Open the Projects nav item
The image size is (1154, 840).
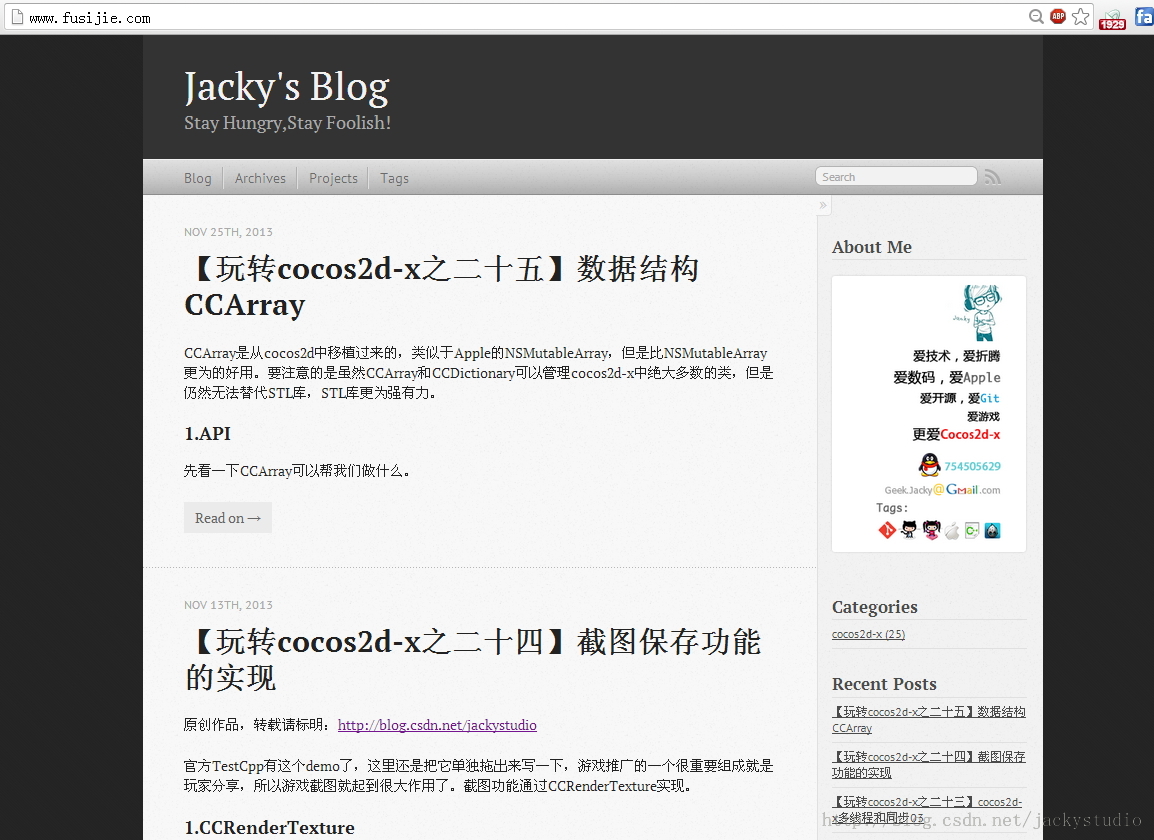333,178
